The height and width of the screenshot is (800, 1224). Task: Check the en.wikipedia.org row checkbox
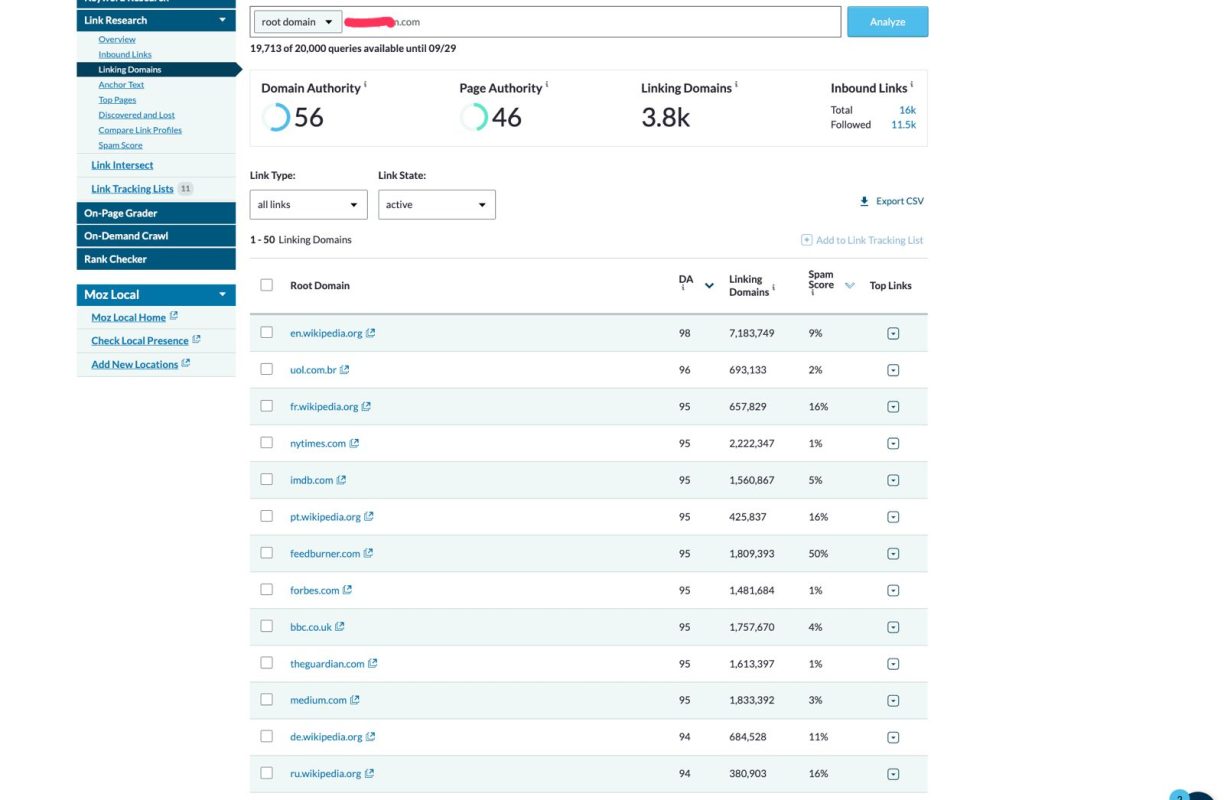click(x=267, y=332)
